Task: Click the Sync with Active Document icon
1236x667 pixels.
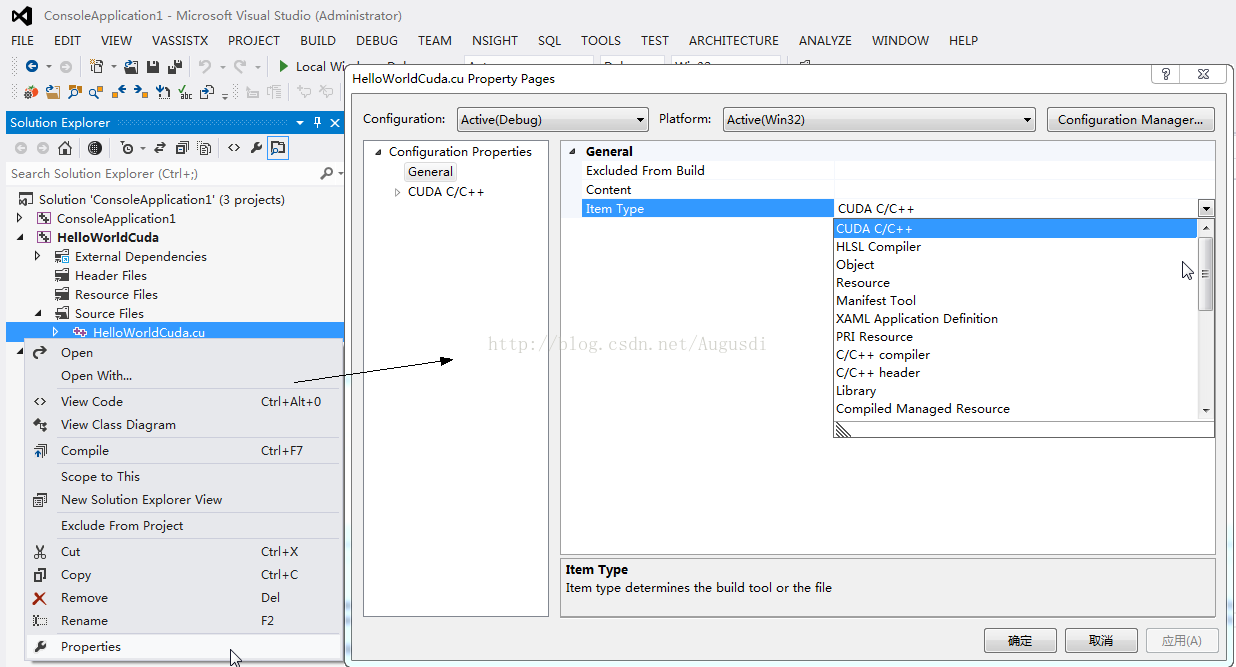Action: 160,148
